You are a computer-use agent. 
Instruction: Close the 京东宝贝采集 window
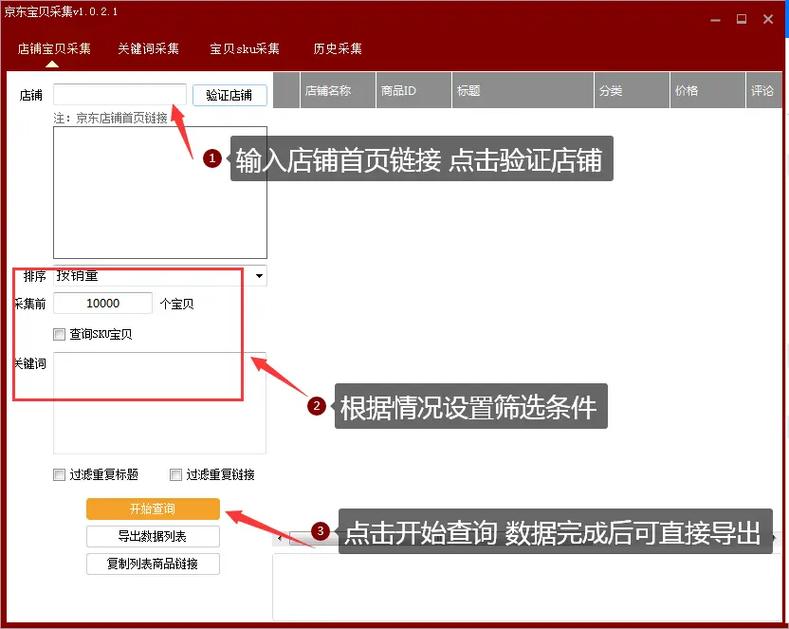click(x=768, y=19)
